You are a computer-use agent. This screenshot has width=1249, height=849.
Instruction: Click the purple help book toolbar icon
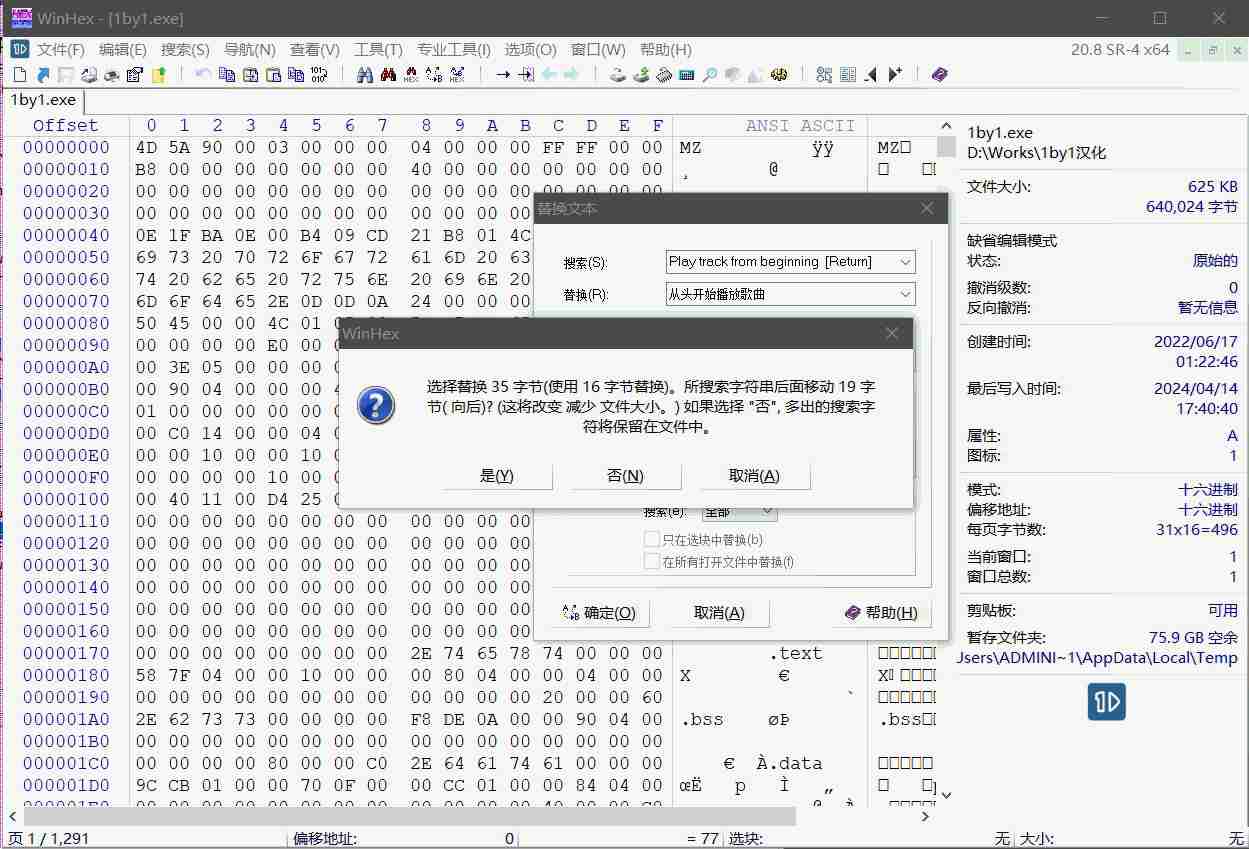tap(939, 75)
